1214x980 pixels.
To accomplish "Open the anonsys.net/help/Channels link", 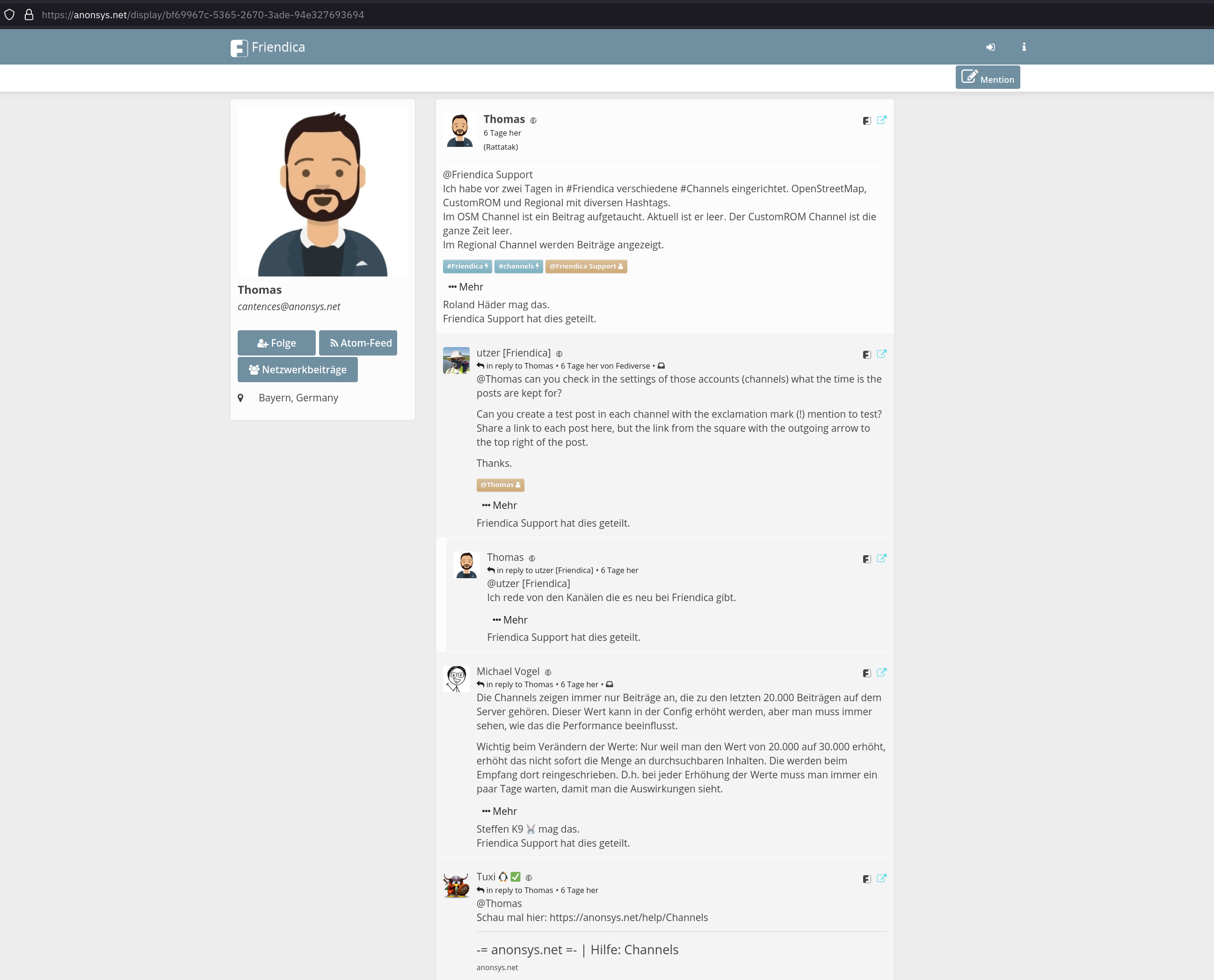I will click(x=628, y=917).
